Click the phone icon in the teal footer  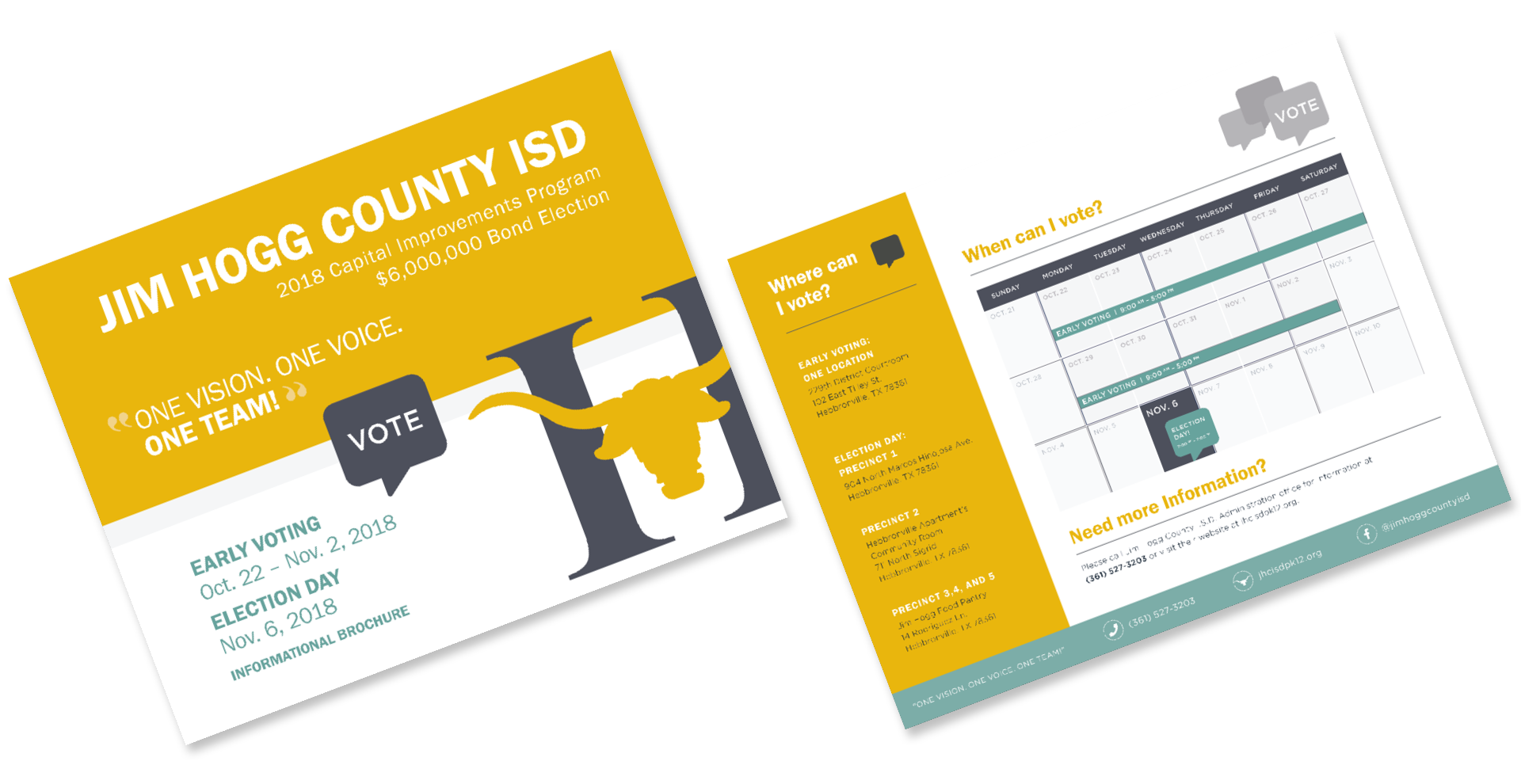[x=1113, y=630]
